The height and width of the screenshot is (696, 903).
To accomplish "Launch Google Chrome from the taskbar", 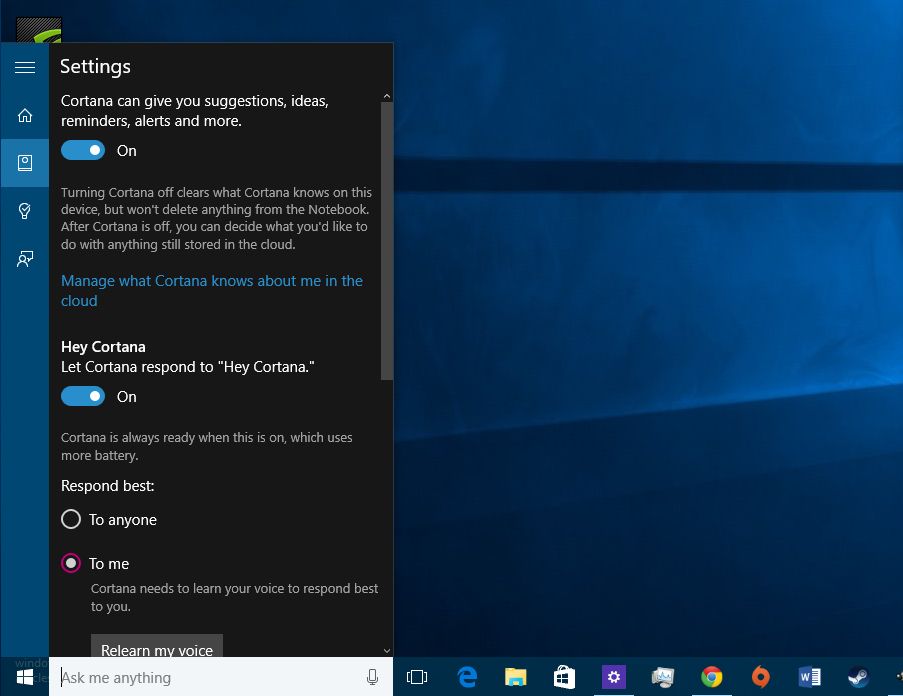I will coord(711,677).
